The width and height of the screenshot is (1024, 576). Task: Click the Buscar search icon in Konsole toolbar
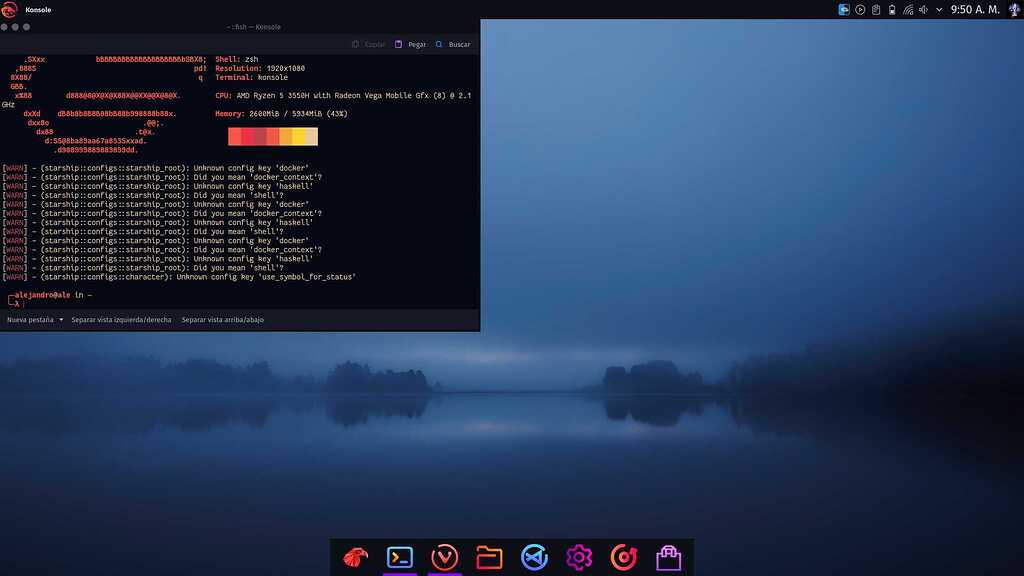452,44
